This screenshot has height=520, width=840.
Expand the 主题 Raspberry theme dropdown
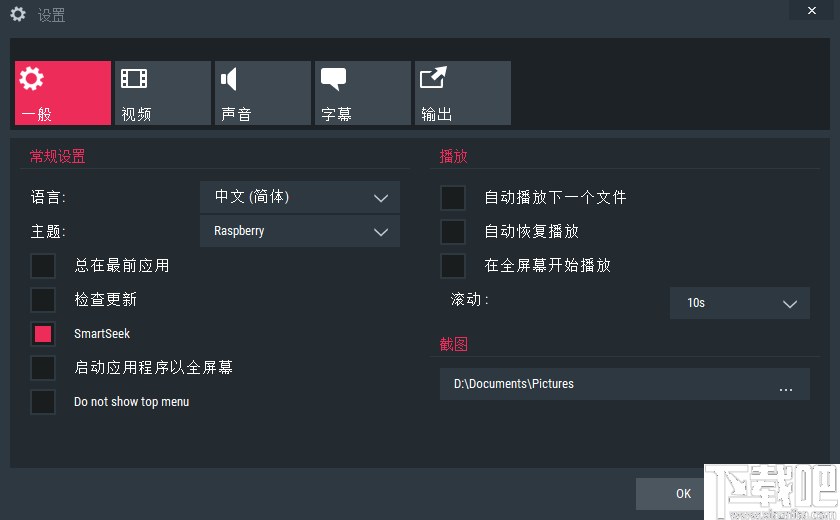[300, 231]
